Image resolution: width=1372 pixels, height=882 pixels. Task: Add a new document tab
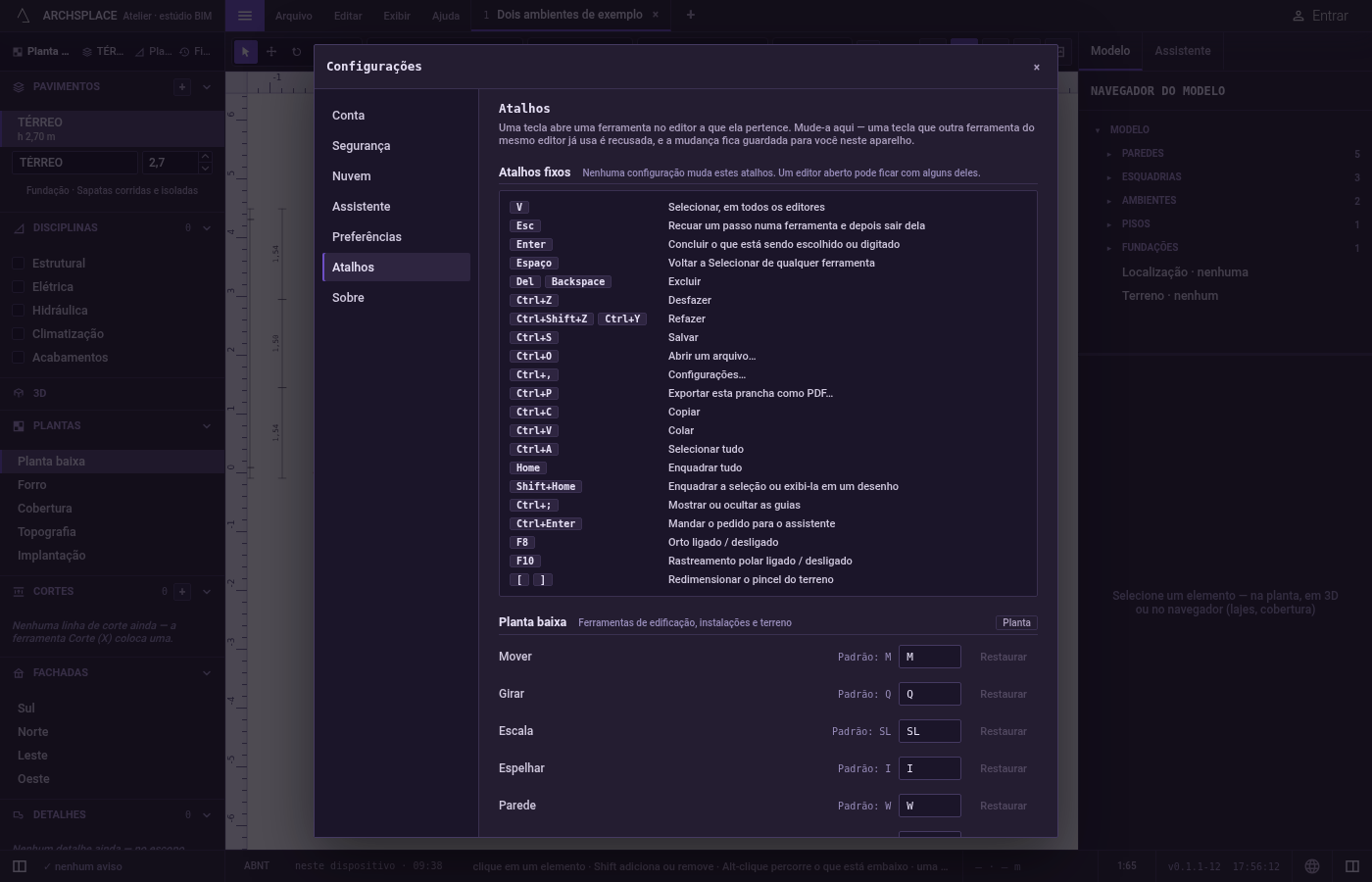[x=690, y=15]
